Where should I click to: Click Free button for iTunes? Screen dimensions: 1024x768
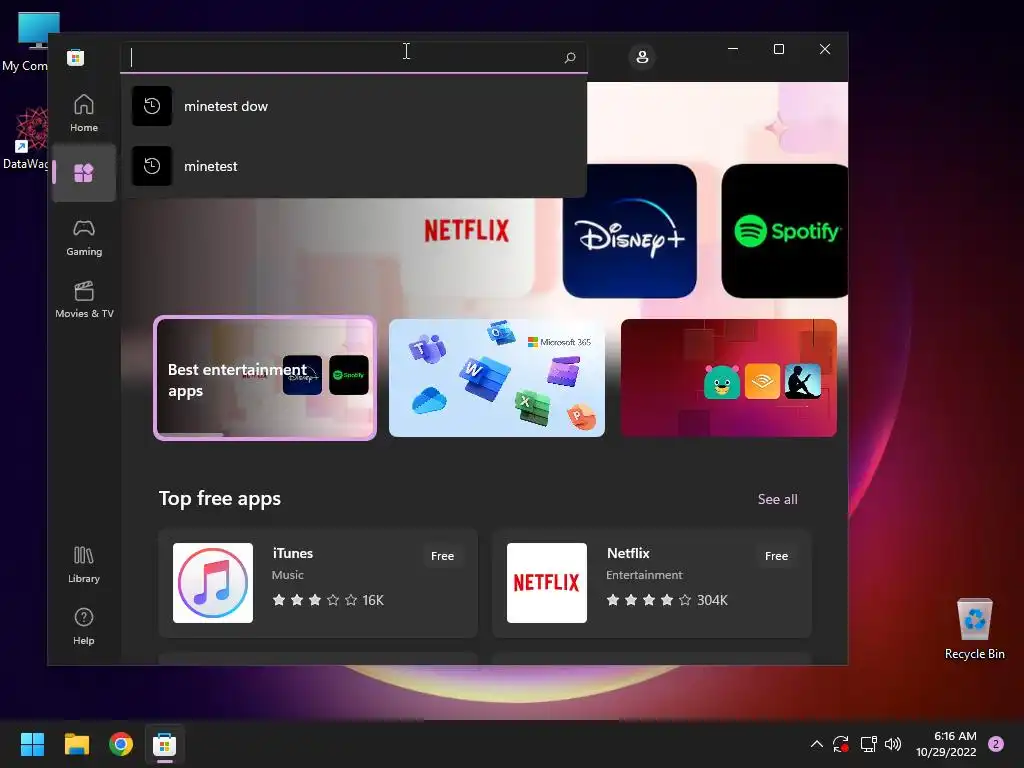tap(442, 556)
